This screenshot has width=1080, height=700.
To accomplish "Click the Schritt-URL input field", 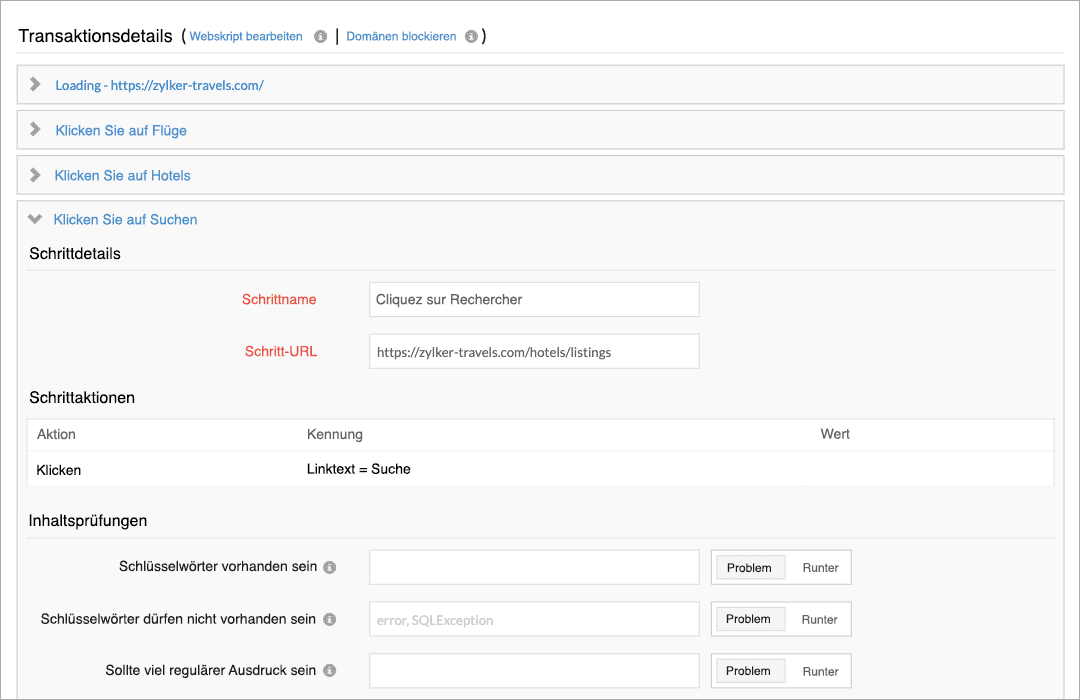I will point(534,351).
